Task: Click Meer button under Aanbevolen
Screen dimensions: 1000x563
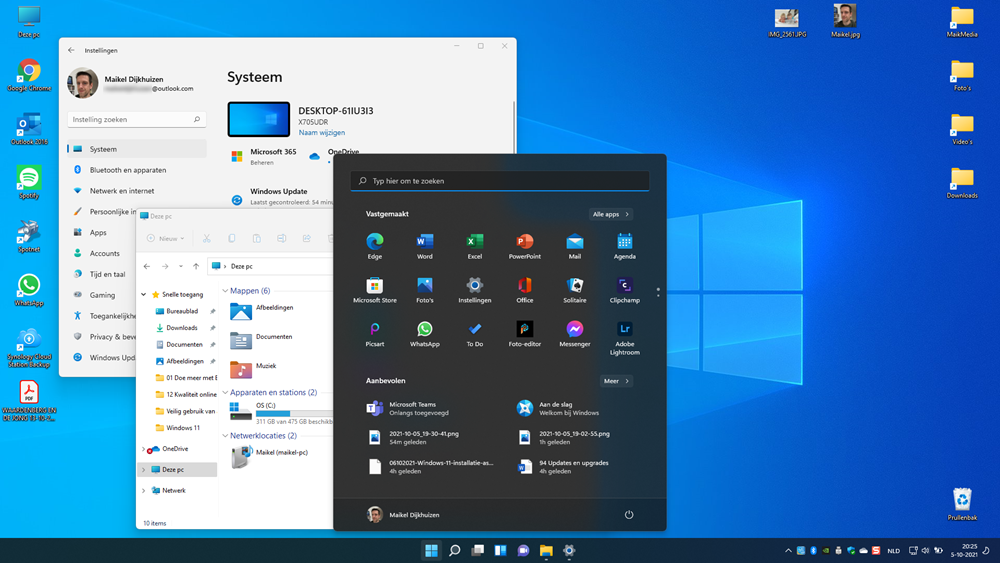Action: 616,381
